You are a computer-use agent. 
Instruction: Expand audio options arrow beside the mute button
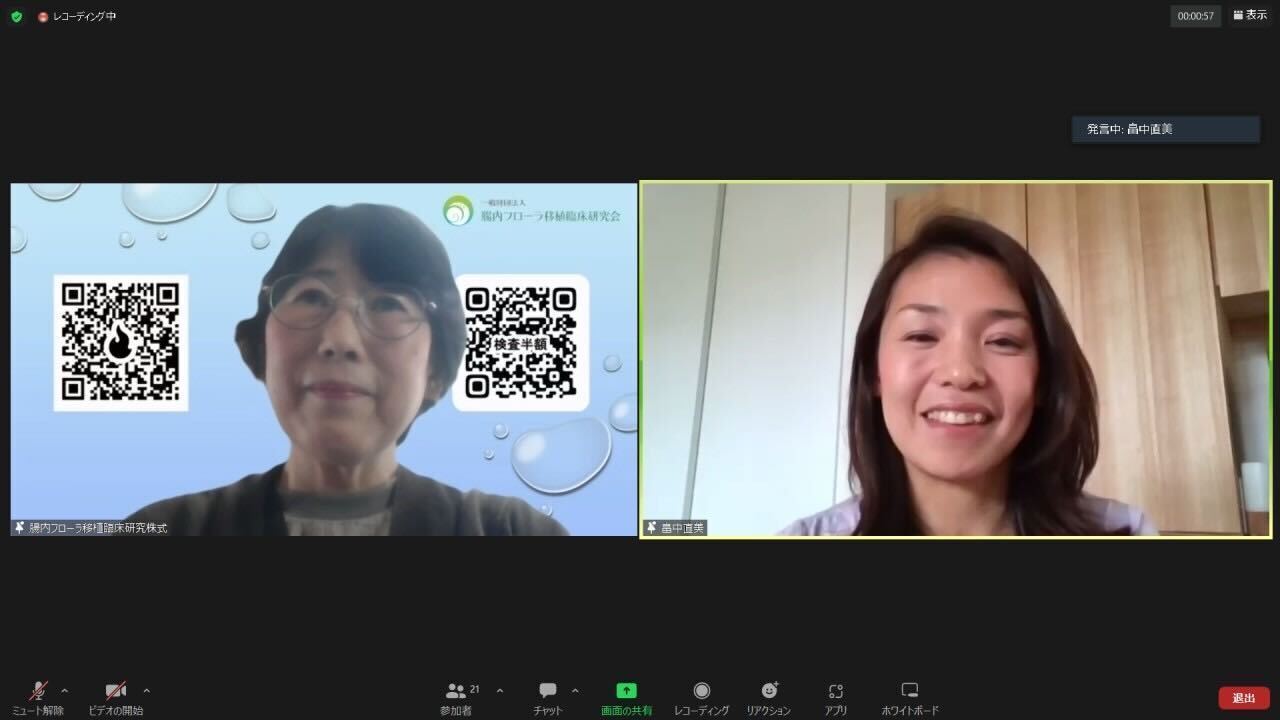click(65, 690)
